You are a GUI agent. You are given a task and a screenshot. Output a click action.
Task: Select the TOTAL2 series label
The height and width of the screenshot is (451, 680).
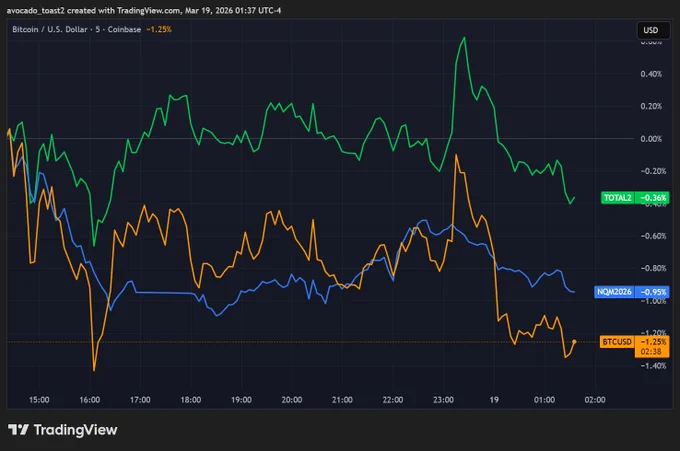[617, 198]
